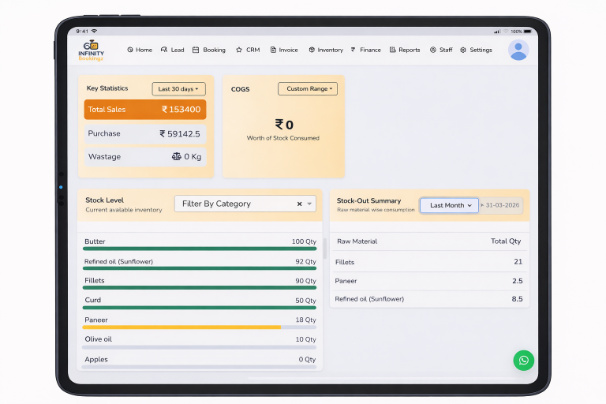Image resolution: width=606 pixels, height=404 pixels.
Task: Click the Lead headset icon
Action: 164,50
